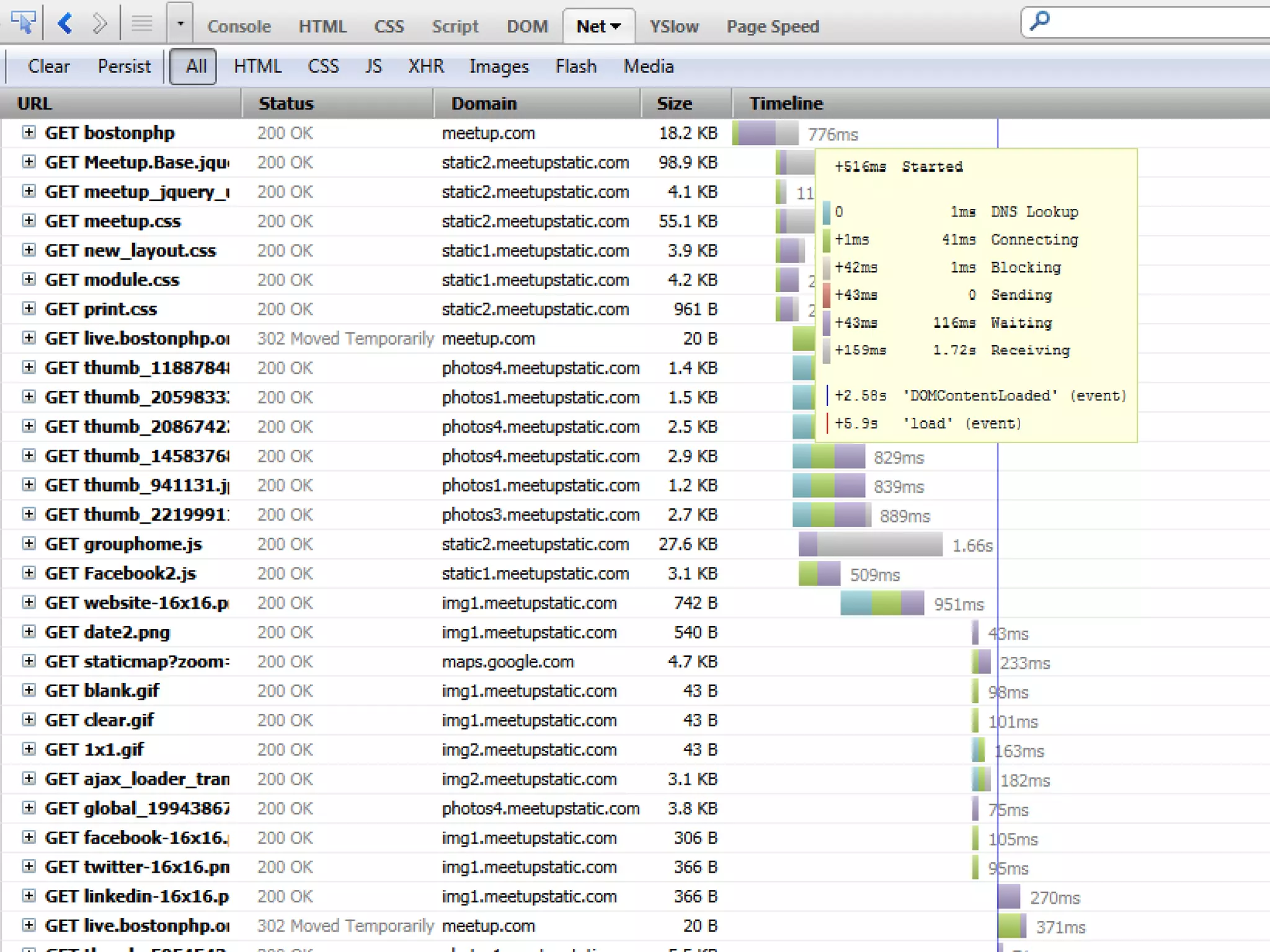Select the All filter button
Screen dimensions: 1270x952
point(195,66)
